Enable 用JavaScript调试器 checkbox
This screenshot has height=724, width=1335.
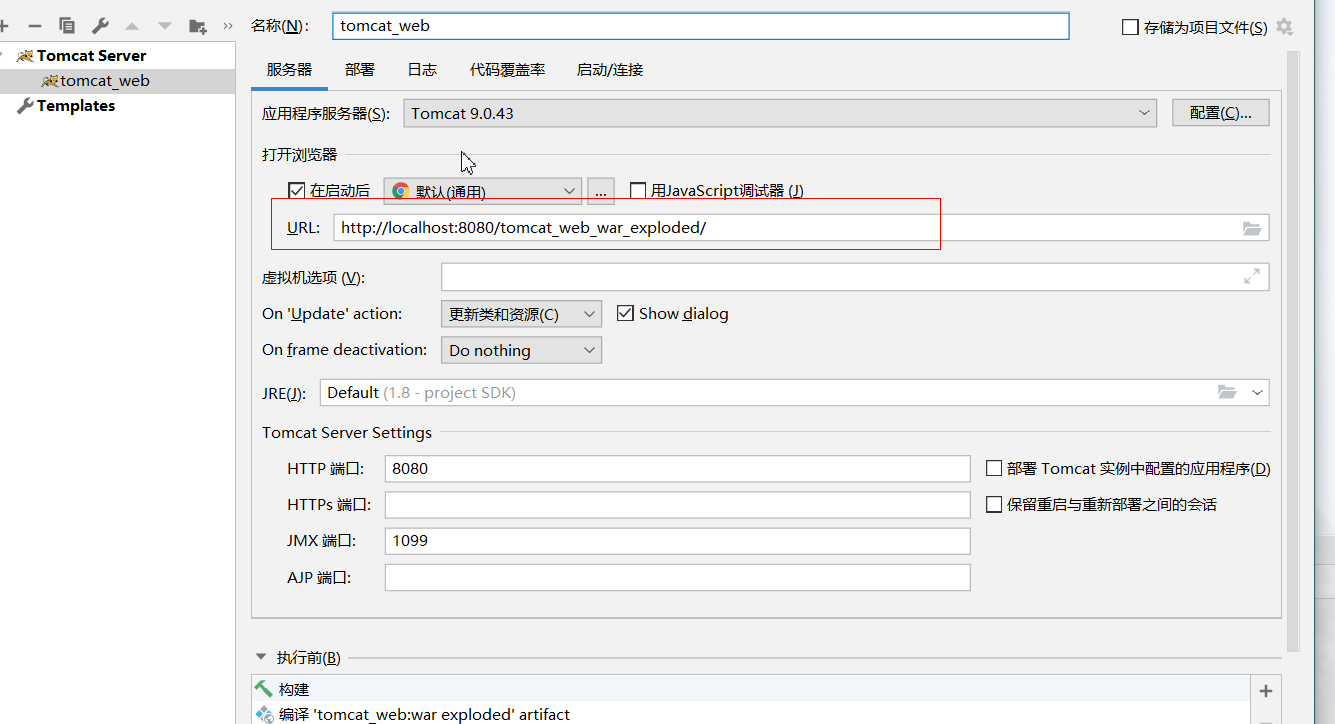click(638, 190)
